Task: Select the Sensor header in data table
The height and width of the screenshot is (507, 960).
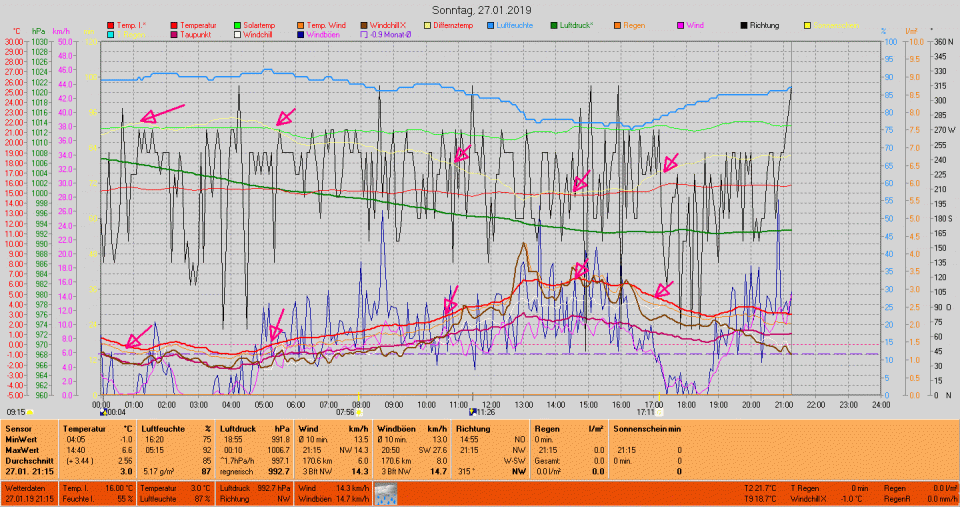Action: [18, 427]
